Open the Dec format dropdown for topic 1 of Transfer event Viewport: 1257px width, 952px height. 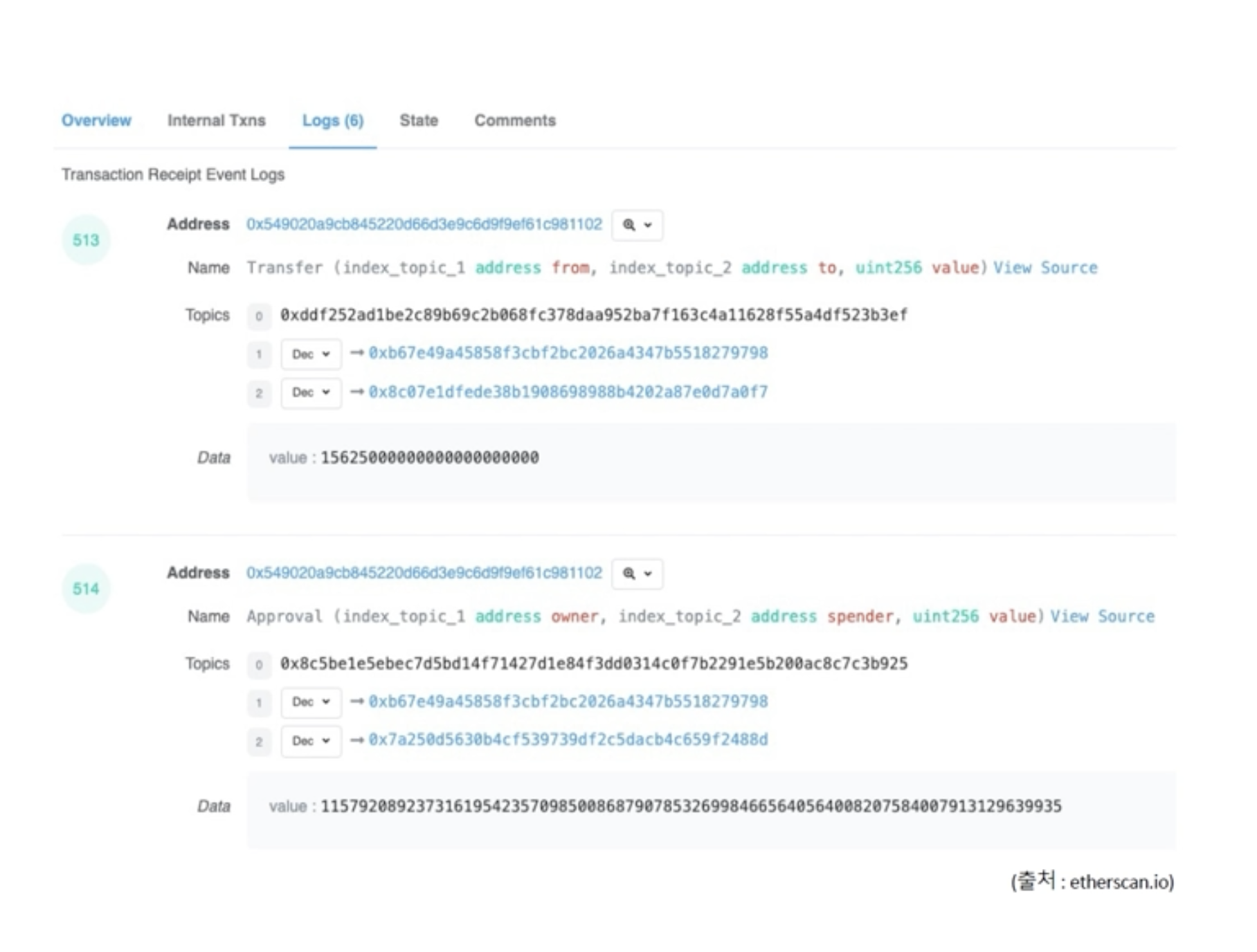[311, 353]
